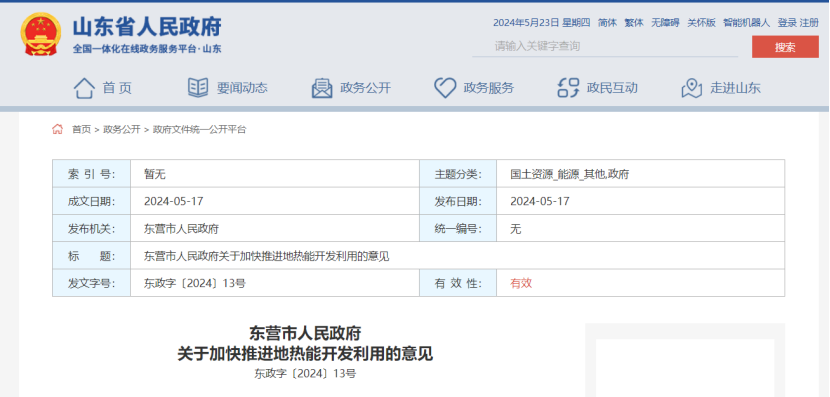Click the 发文字号 label cell
Image resolution: width=830 pixels, height=397 pixels.
tap(91, 283)
